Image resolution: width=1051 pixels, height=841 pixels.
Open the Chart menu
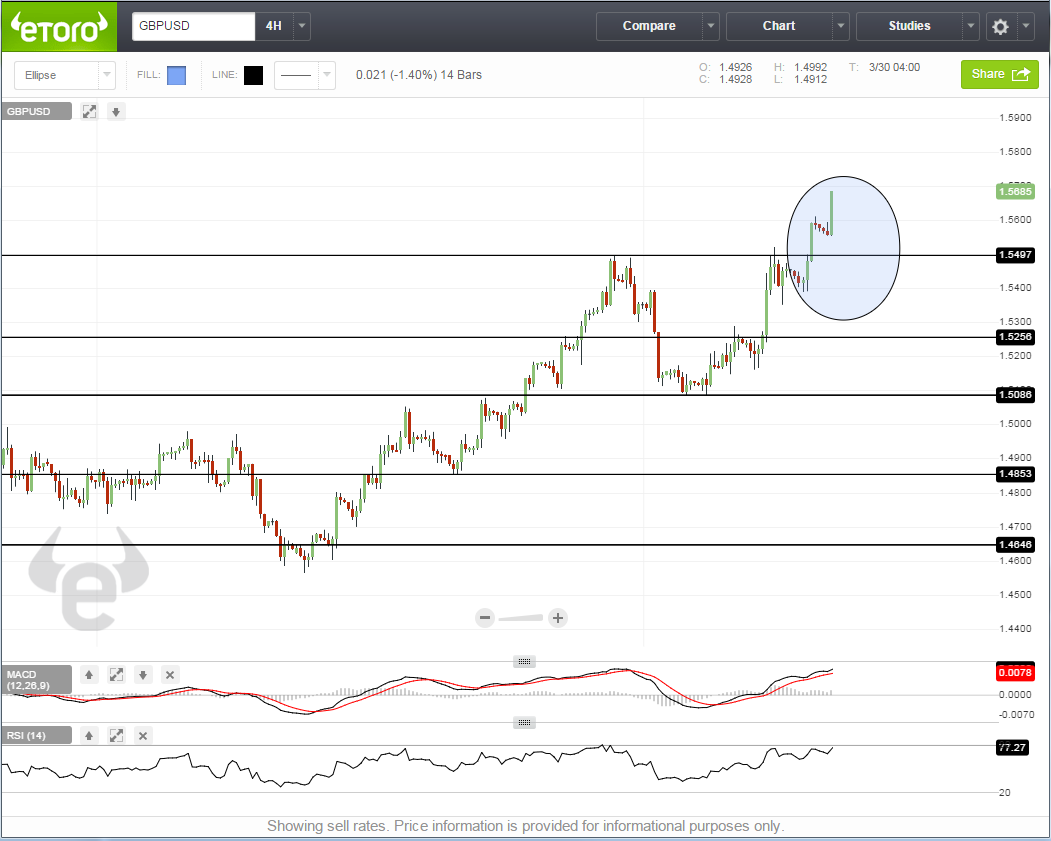pos(779,26)
